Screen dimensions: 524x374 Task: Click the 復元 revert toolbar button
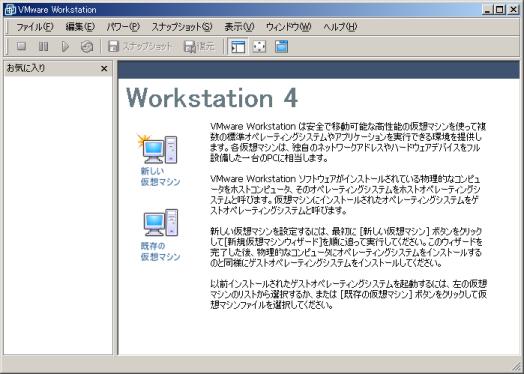tap(199, 46)
